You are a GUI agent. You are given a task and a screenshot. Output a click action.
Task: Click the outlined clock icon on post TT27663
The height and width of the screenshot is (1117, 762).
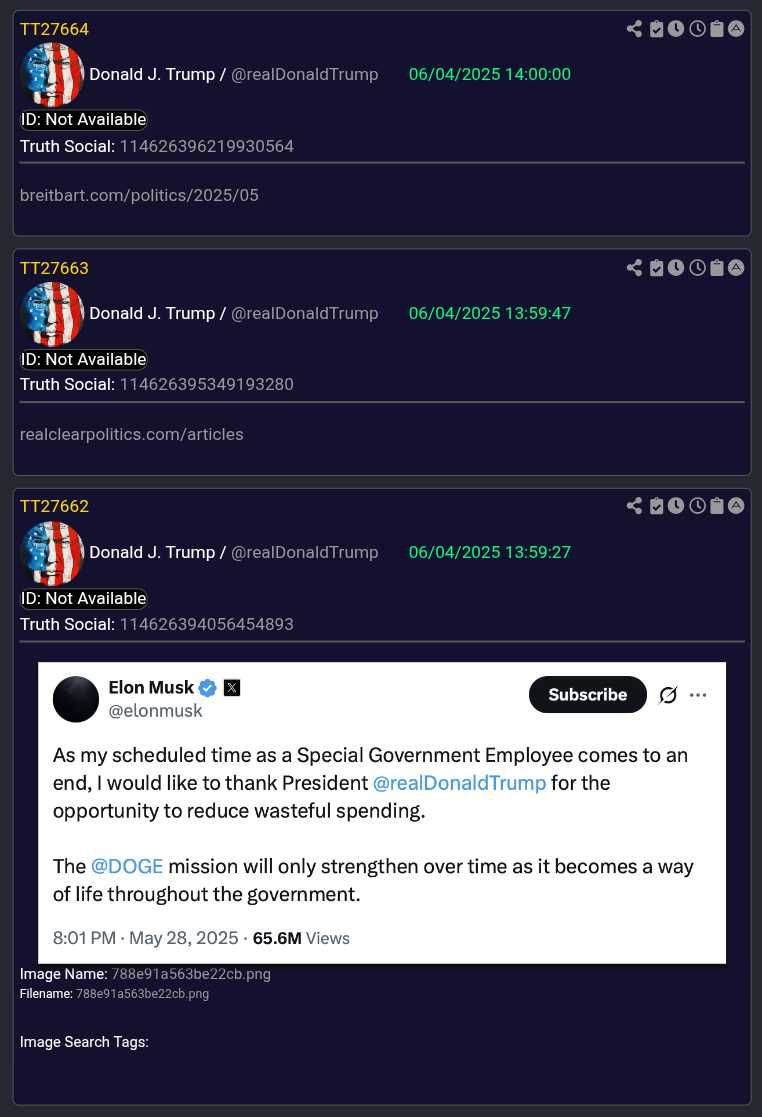(697, 268)
